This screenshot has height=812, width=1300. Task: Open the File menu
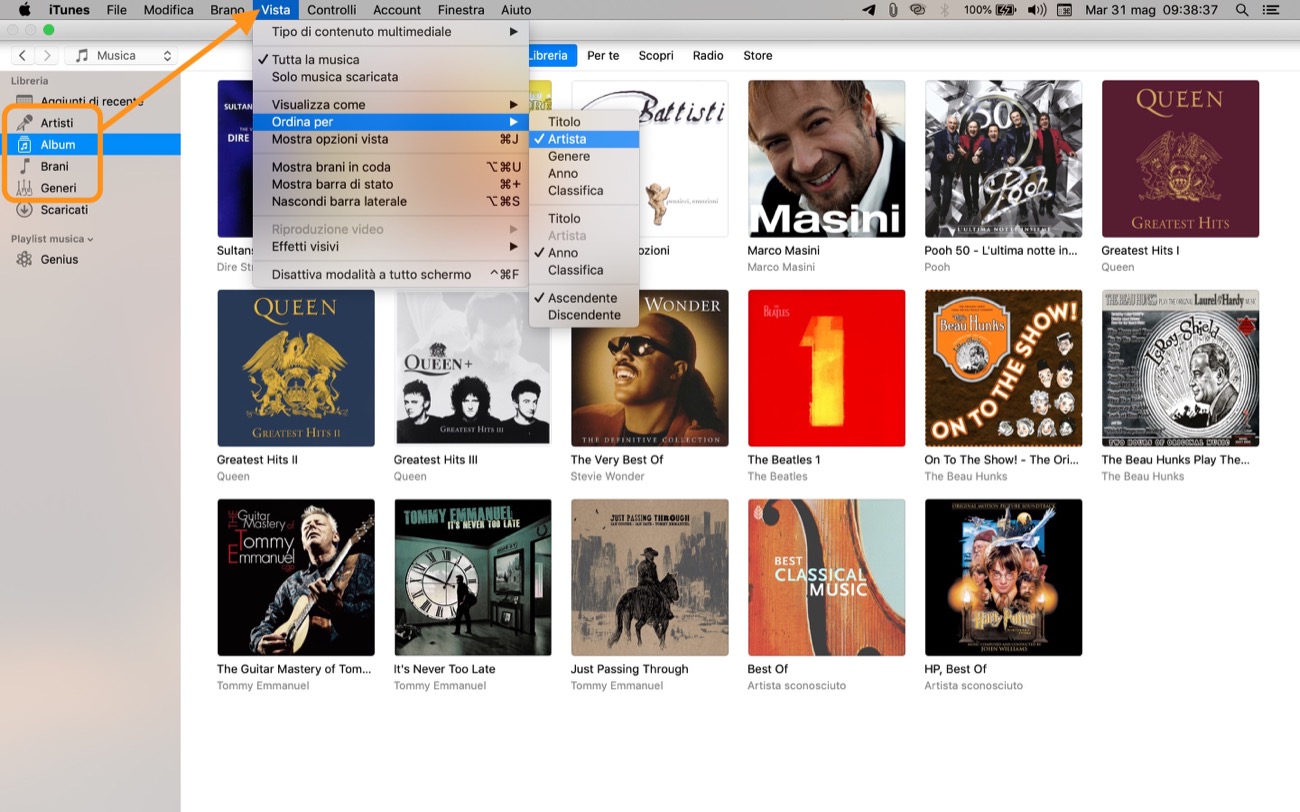(x=116, y=10)
